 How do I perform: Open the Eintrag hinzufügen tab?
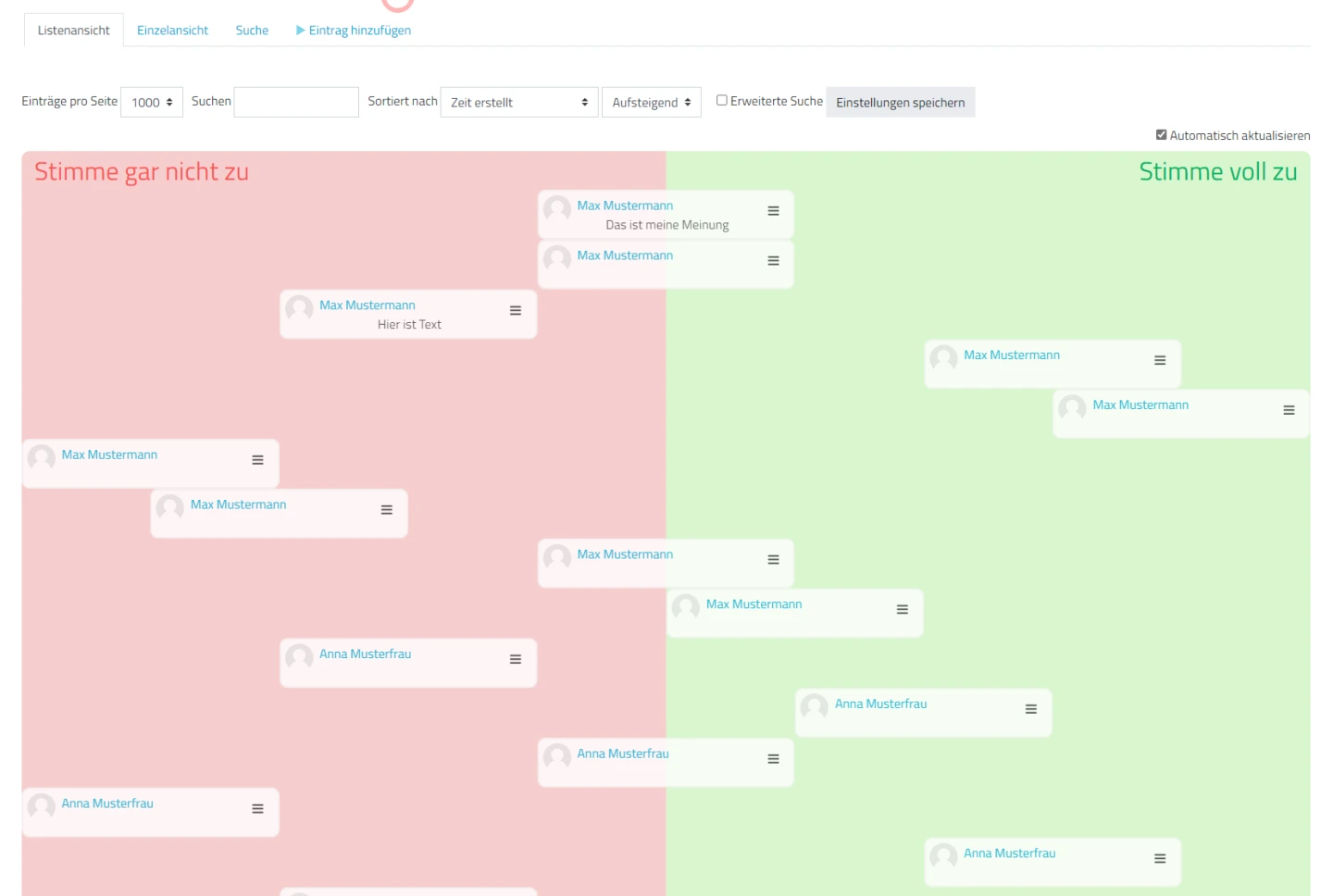tap(354, 31)
